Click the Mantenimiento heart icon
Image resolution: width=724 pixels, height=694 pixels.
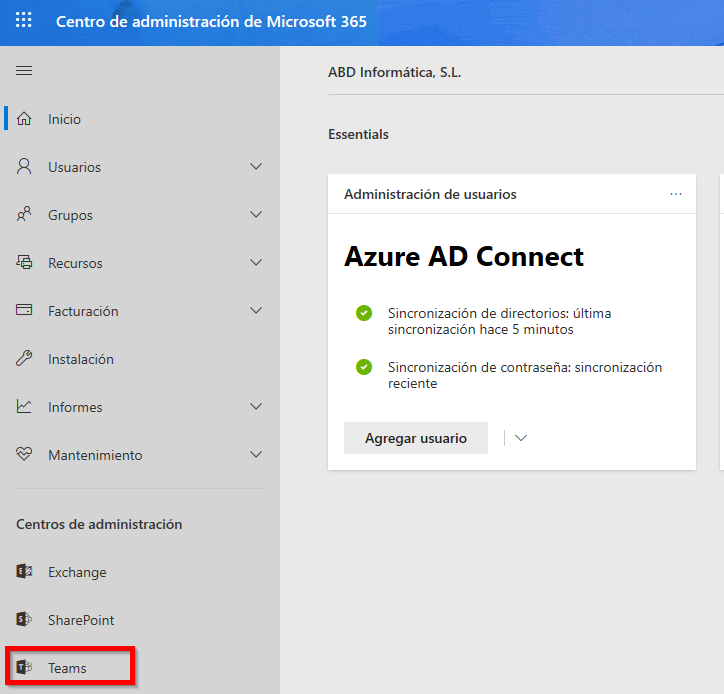click(24, 454)
